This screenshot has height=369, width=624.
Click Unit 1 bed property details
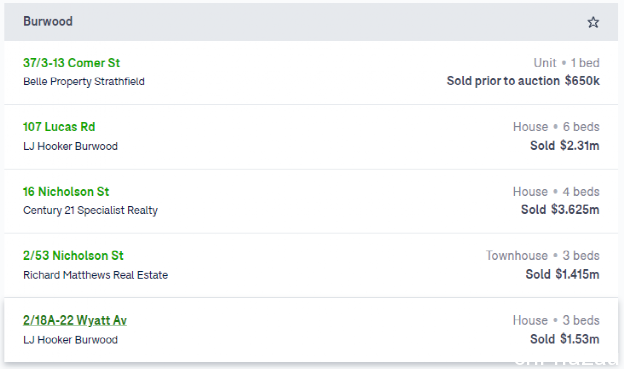566,63
